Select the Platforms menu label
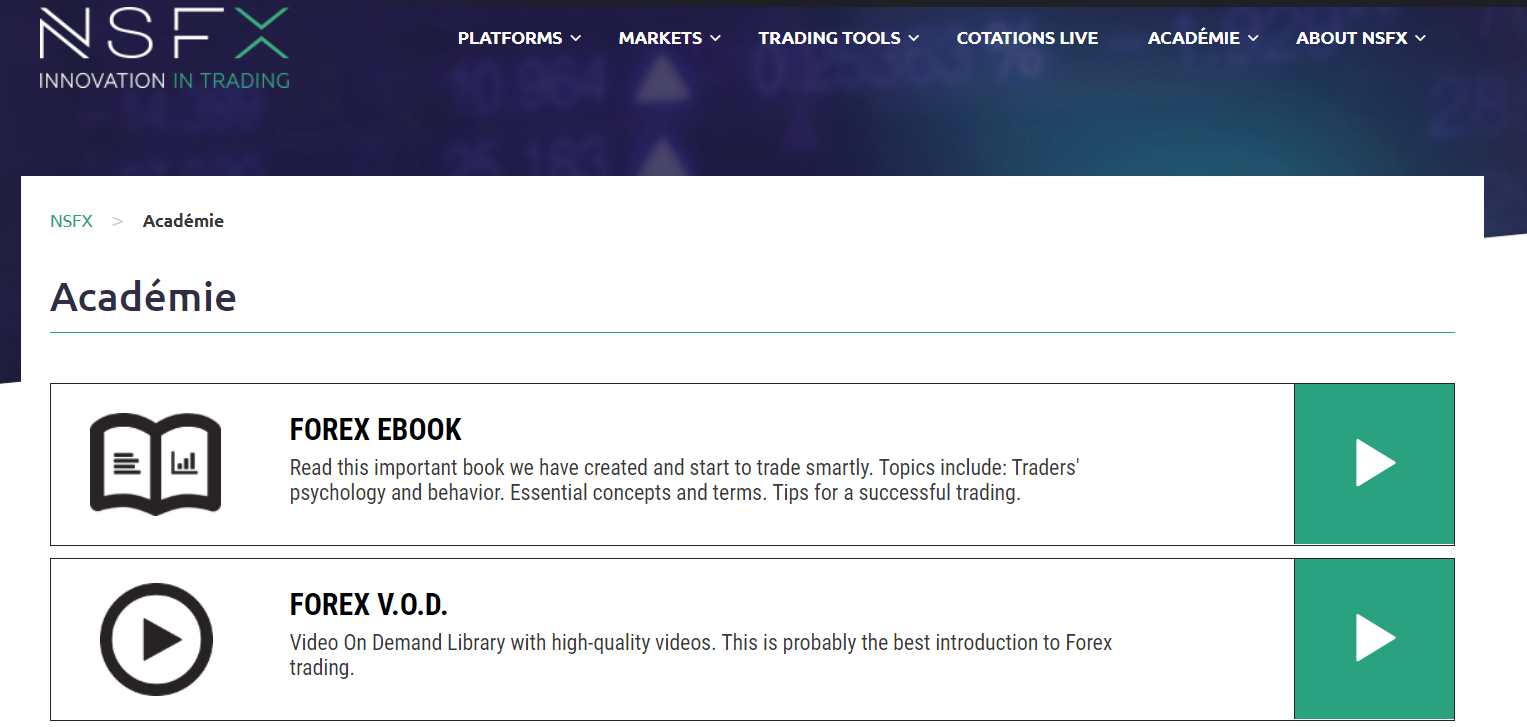Viewport: 1527px width, 727px height. point(510,38)
